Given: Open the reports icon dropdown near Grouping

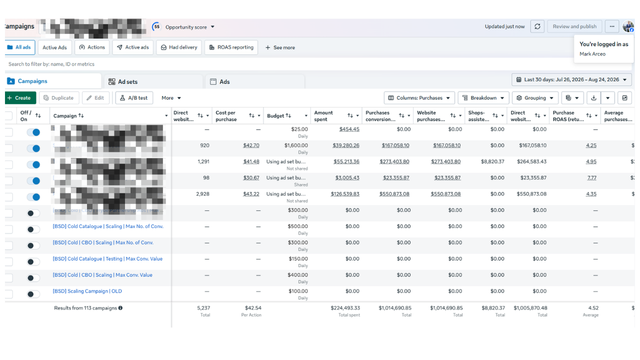Looking at the screenshot, I should [572, 98].
